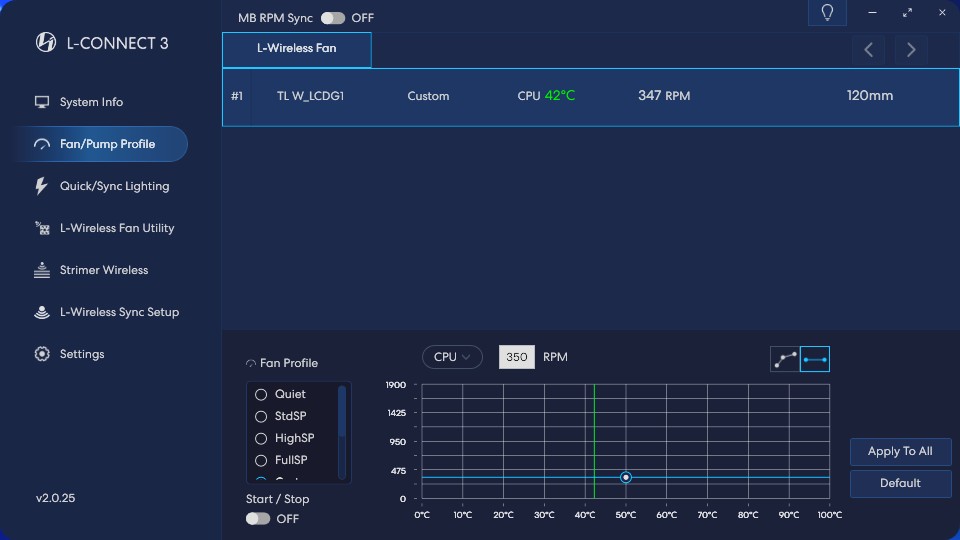Open the CPU temperature source dropdown
Image resolution: width=960 pixels, height=540 pixels.
click(452, 357)
